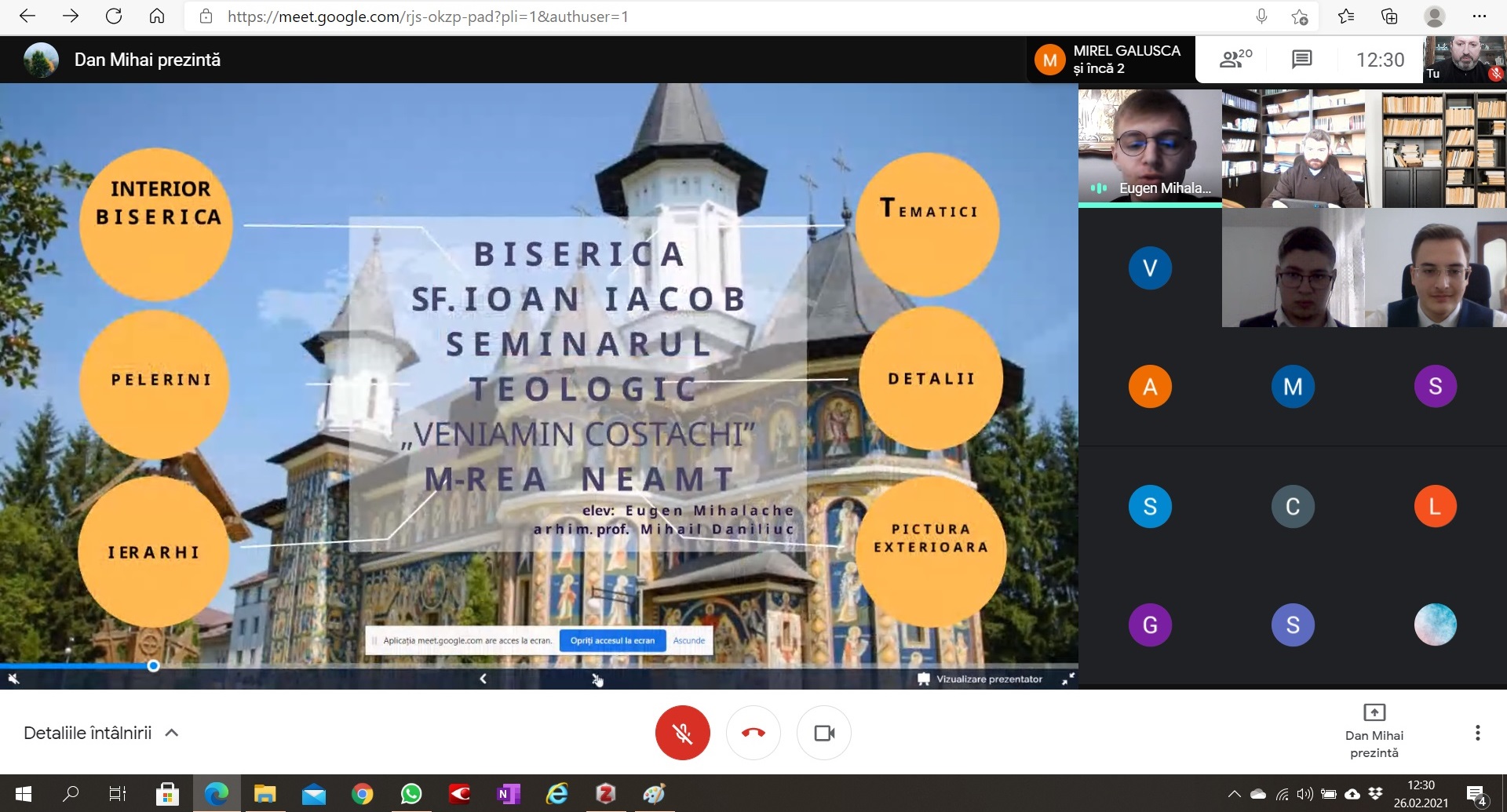Screen dimensions: 1507x812
Task: Add this page to browser favorites
Action: coord(1300,16)
